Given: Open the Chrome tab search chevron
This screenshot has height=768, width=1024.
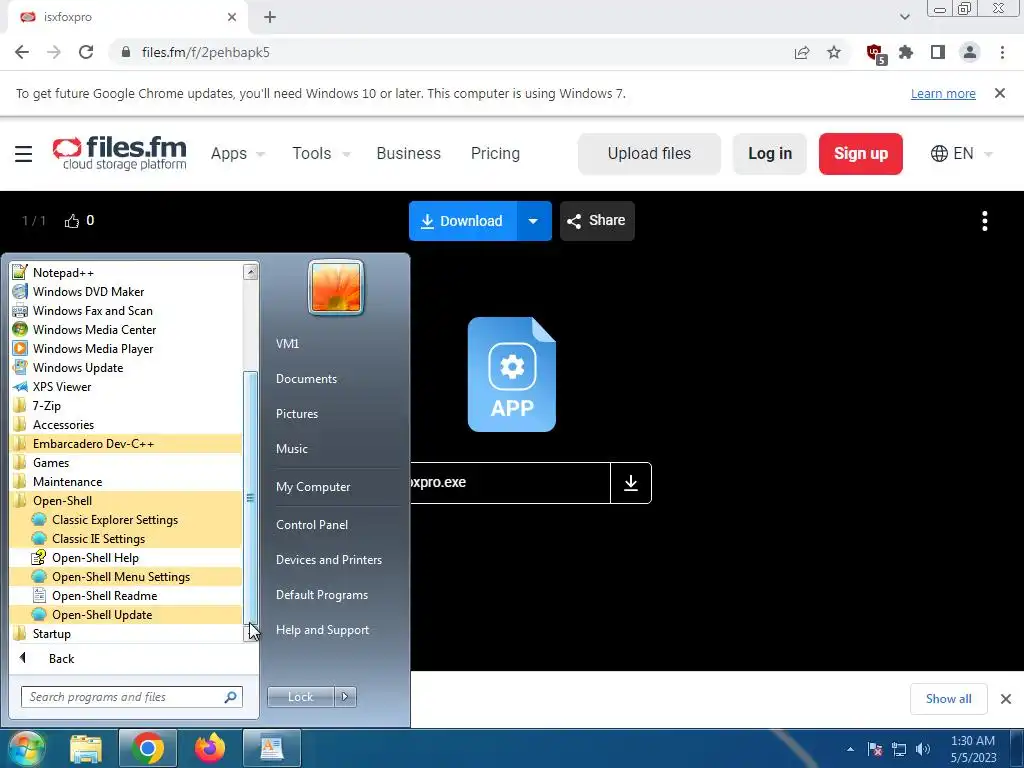Looking at the screenshot, I should point(904,17).
